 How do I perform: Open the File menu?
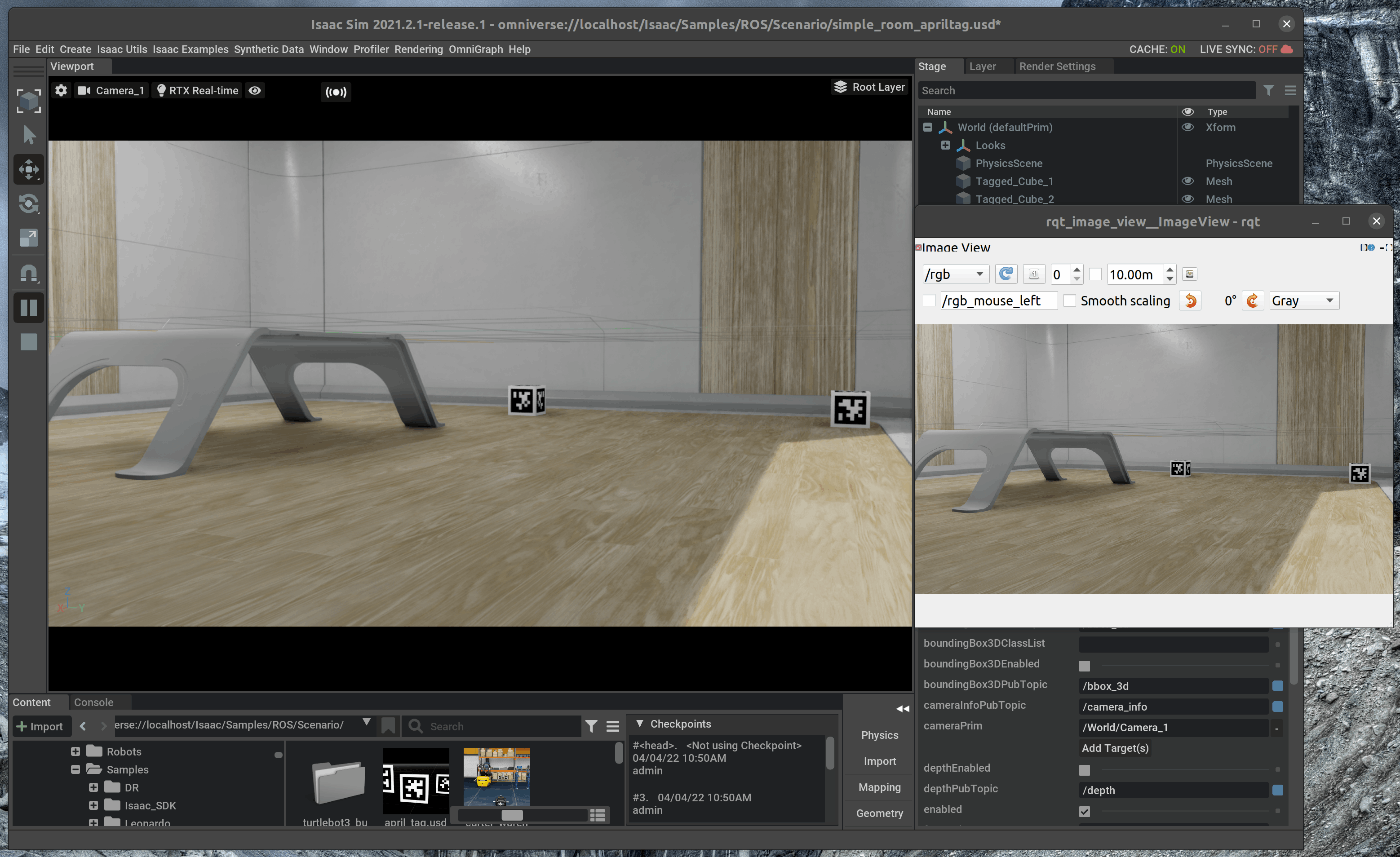[x=21, y=49]
